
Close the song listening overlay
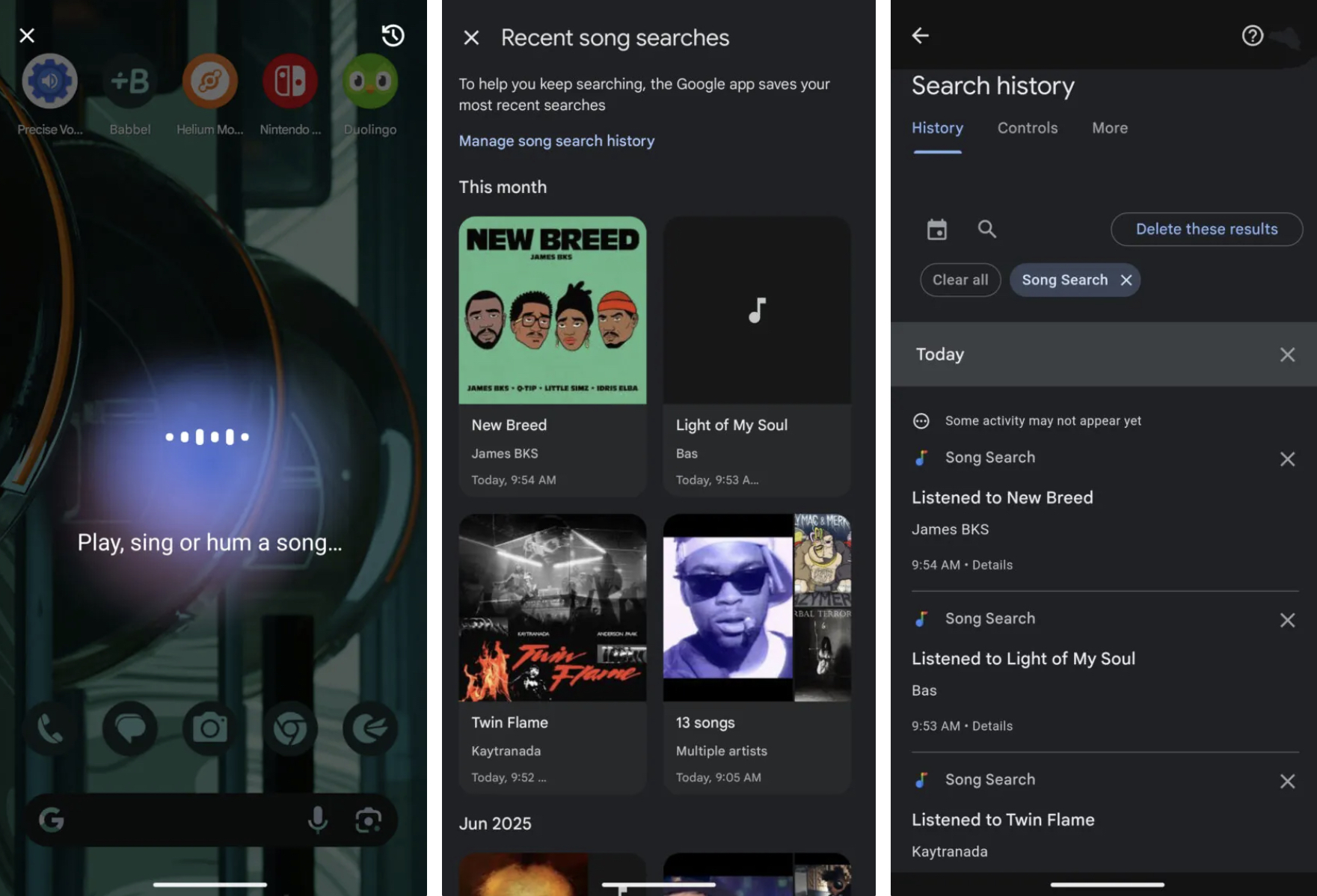coord(27,35)
